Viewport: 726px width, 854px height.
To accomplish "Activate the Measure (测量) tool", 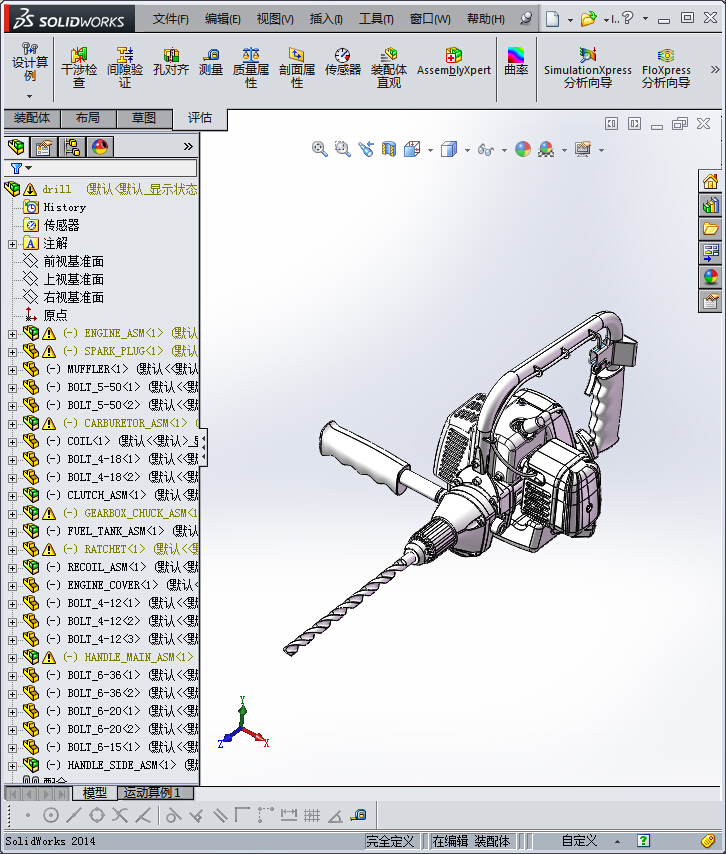I will [211, 62].
